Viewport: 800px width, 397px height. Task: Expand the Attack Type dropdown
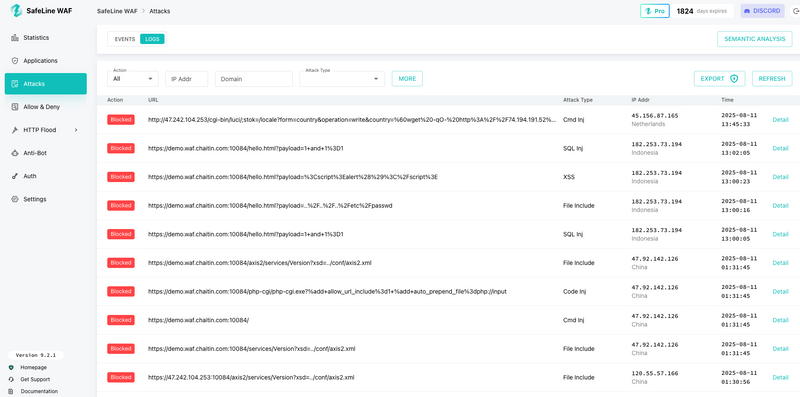click(x=342, y=79)
